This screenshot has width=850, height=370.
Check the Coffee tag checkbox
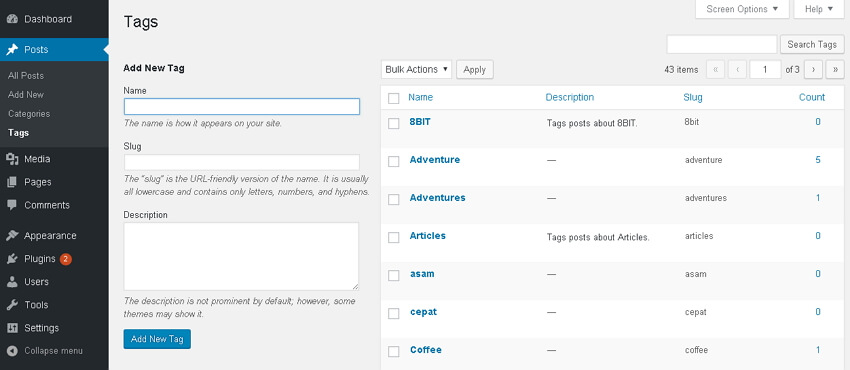pyautogui.click(x=394, y=351)
